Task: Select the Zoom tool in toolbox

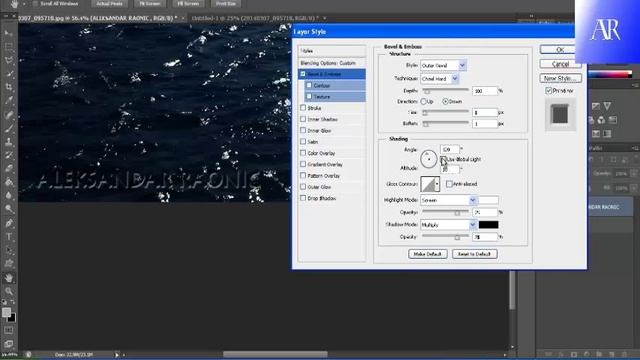Action: [9, 291]
